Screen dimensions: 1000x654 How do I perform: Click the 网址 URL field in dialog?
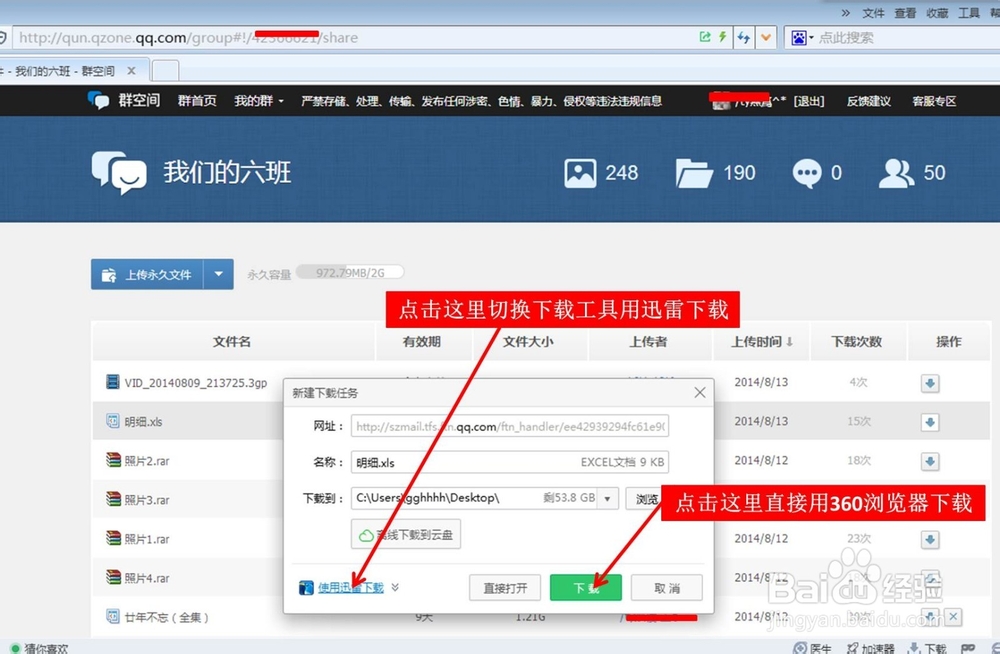[x=510, y=426]
